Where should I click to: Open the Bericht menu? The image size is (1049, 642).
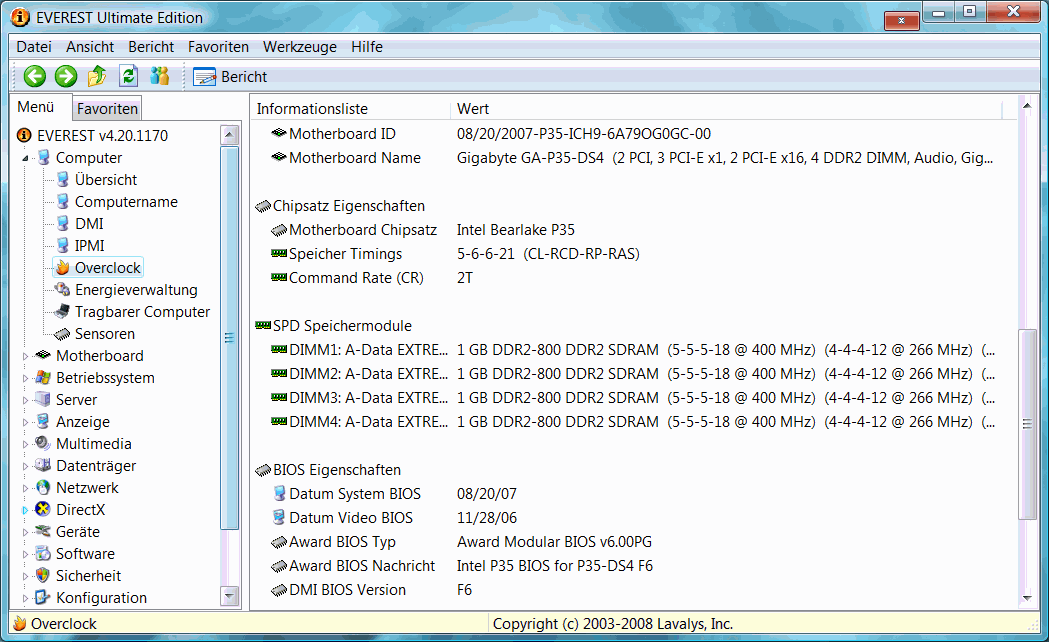151,47
